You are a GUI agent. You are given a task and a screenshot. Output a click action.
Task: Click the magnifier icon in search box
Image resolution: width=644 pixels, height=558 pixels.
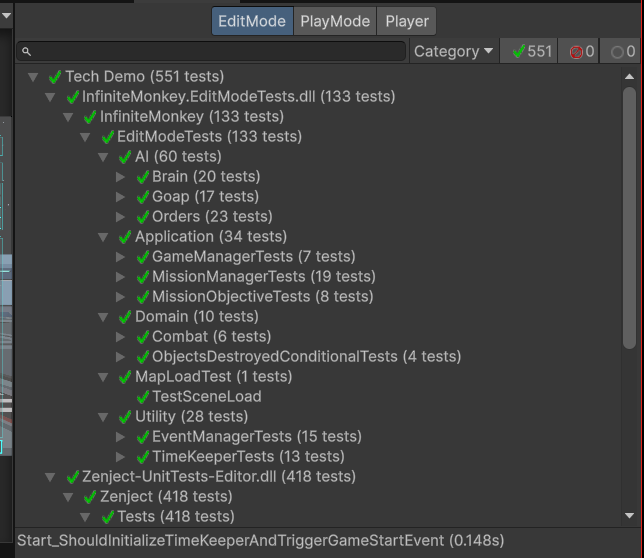[26, 51]
